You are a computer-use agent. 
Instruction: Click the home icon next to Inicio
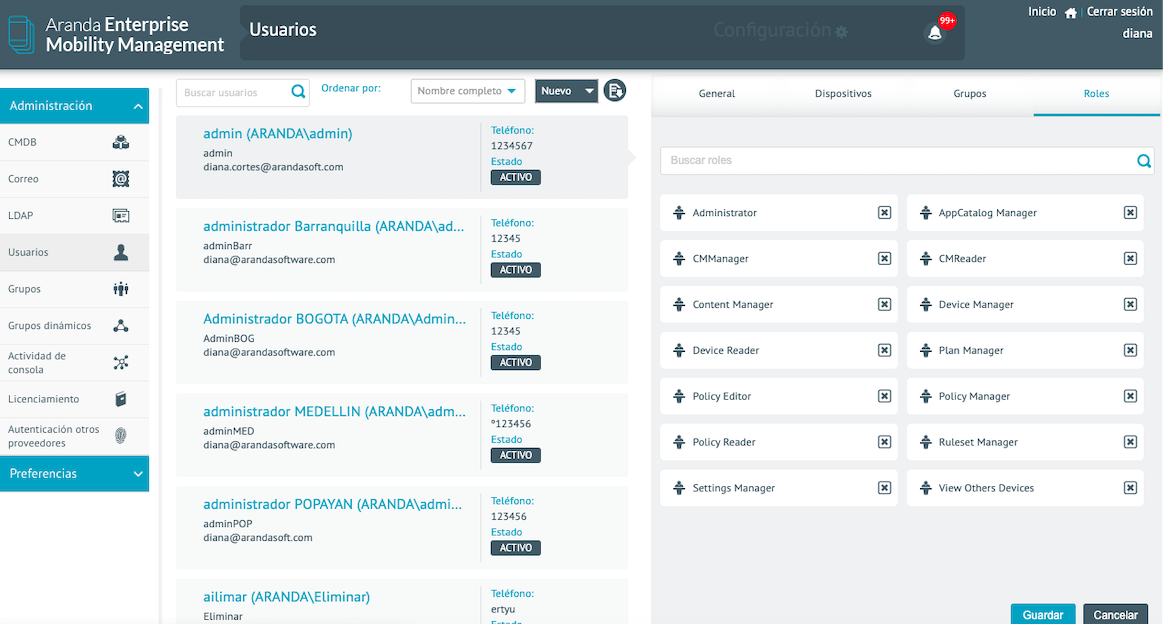tap(1071, 13)
